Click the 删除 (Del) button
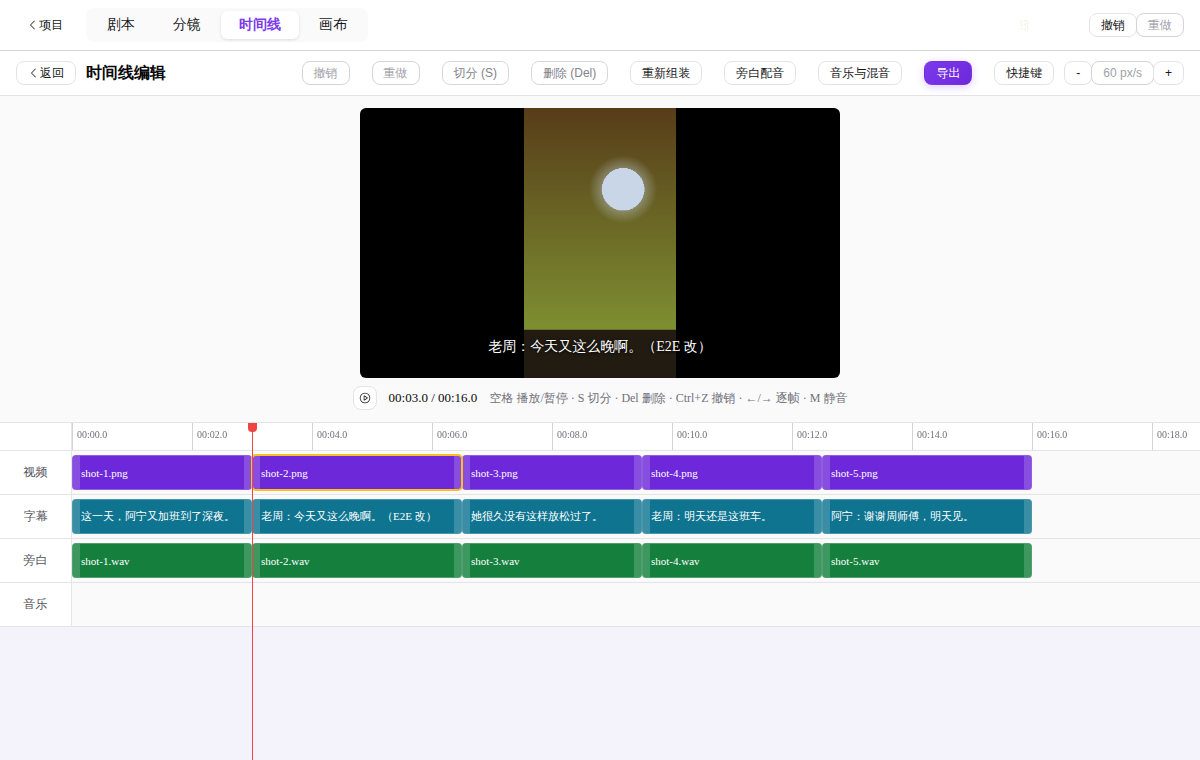The height and width of the screenshot is (760, 1200). tap(570, 73)
